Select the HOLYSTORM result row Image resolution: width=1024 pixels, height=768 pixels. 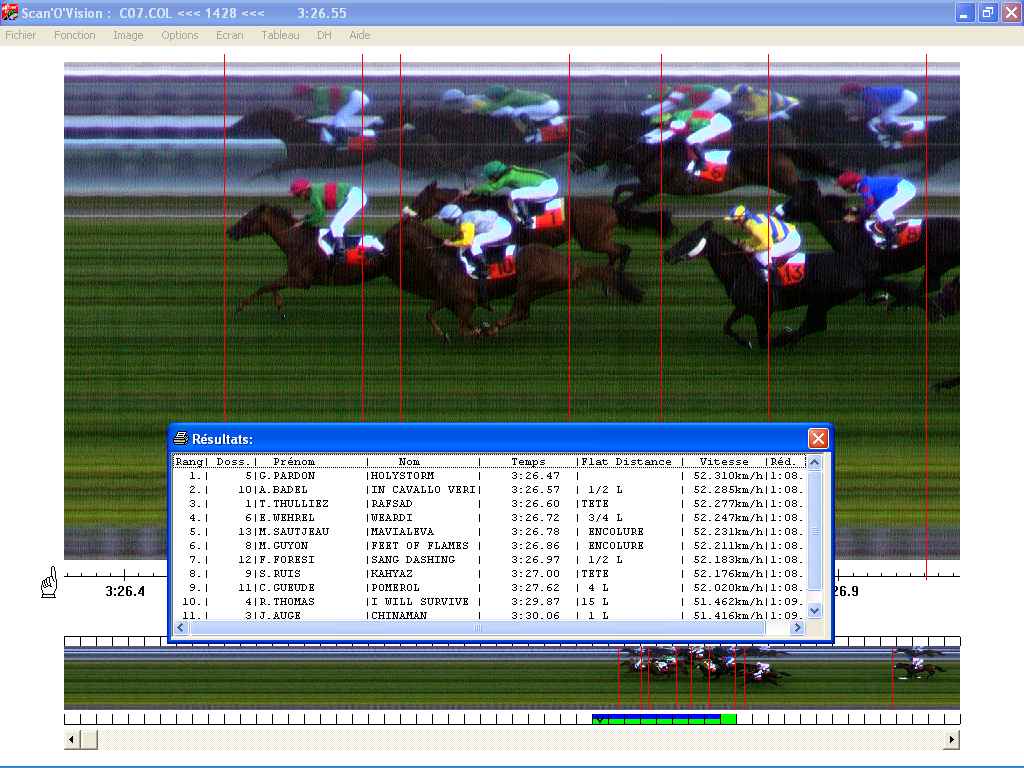[488, 475]
